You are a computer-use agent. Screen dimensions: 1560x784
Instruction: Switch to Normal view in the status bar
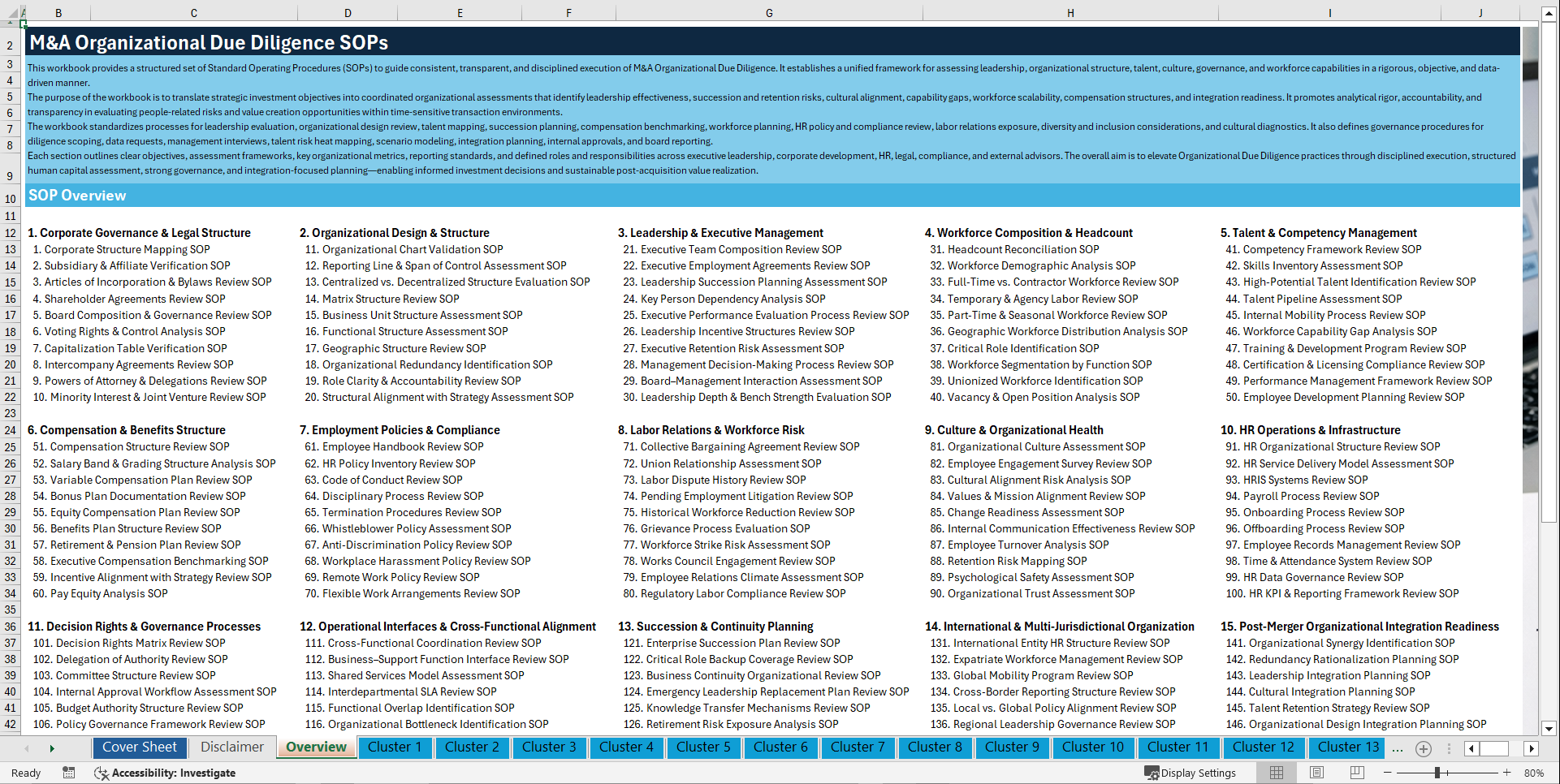click(x=1277, y=772)
